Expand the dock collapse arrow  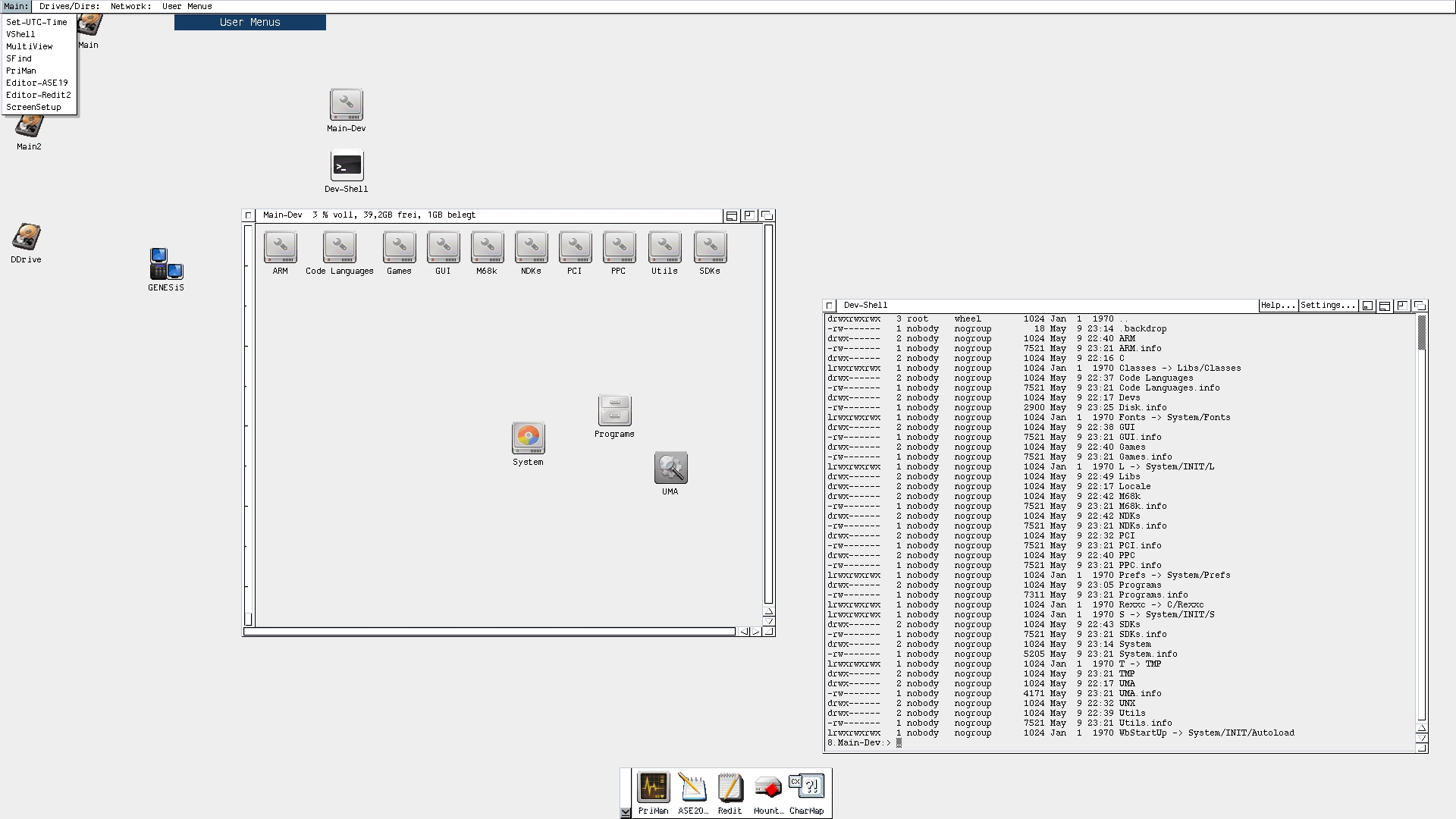pyautogui.click(x=625, y=812)
